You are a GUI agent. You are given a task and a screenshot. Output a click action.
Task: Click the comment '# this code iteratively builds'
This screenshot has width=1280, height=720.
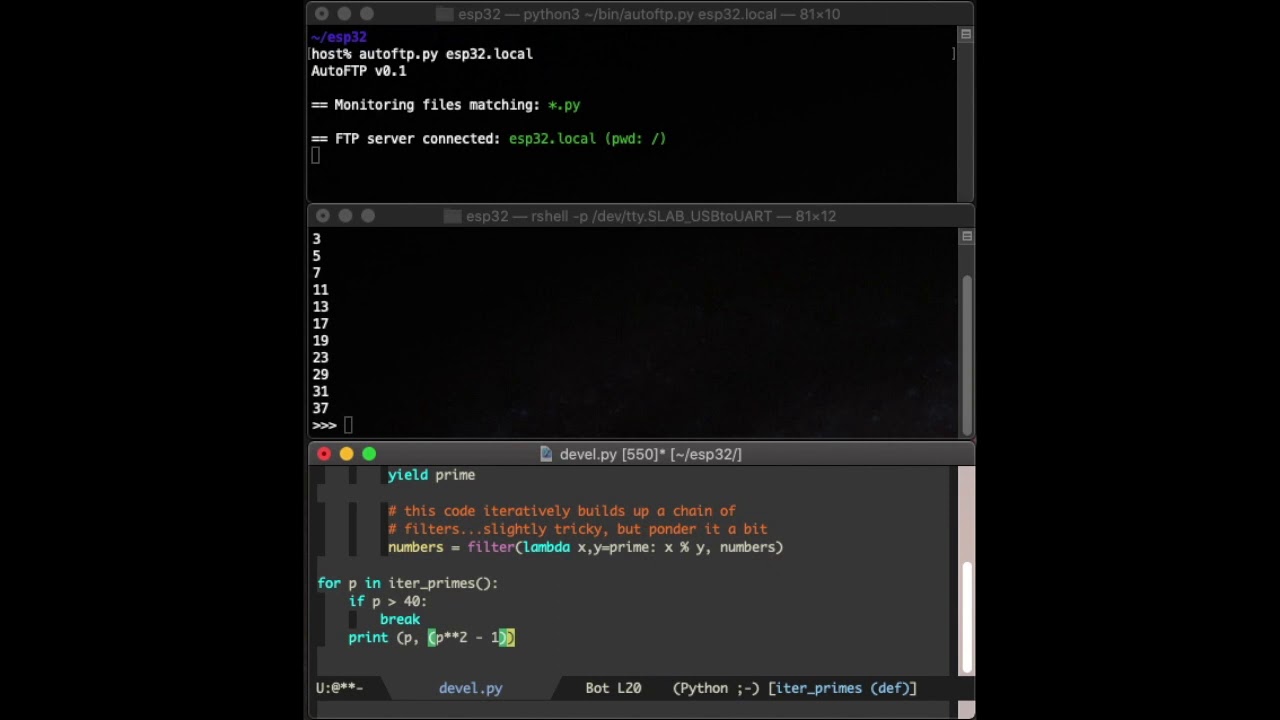[x=561, y=511]
